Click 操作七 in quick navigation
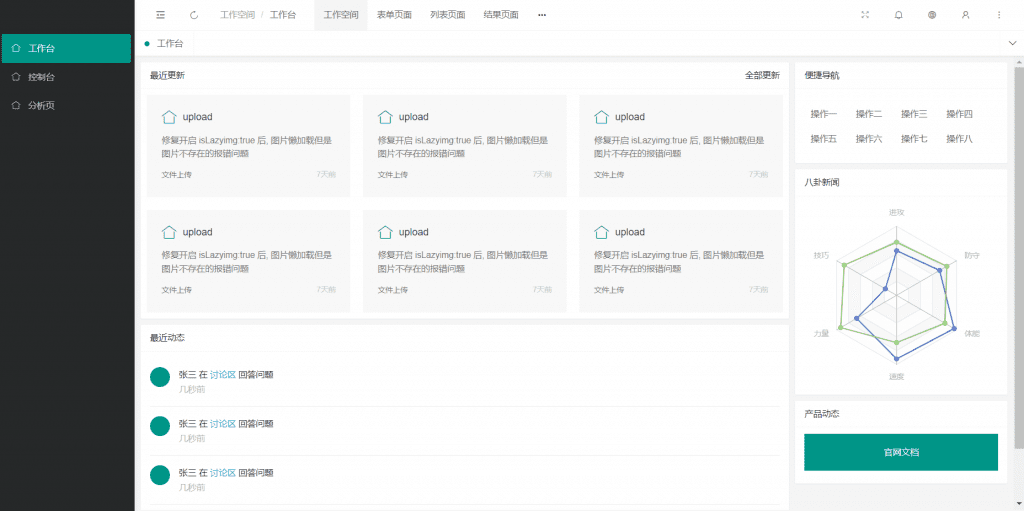The width and height of the screenshot is (1024, 511). point(914,139)
